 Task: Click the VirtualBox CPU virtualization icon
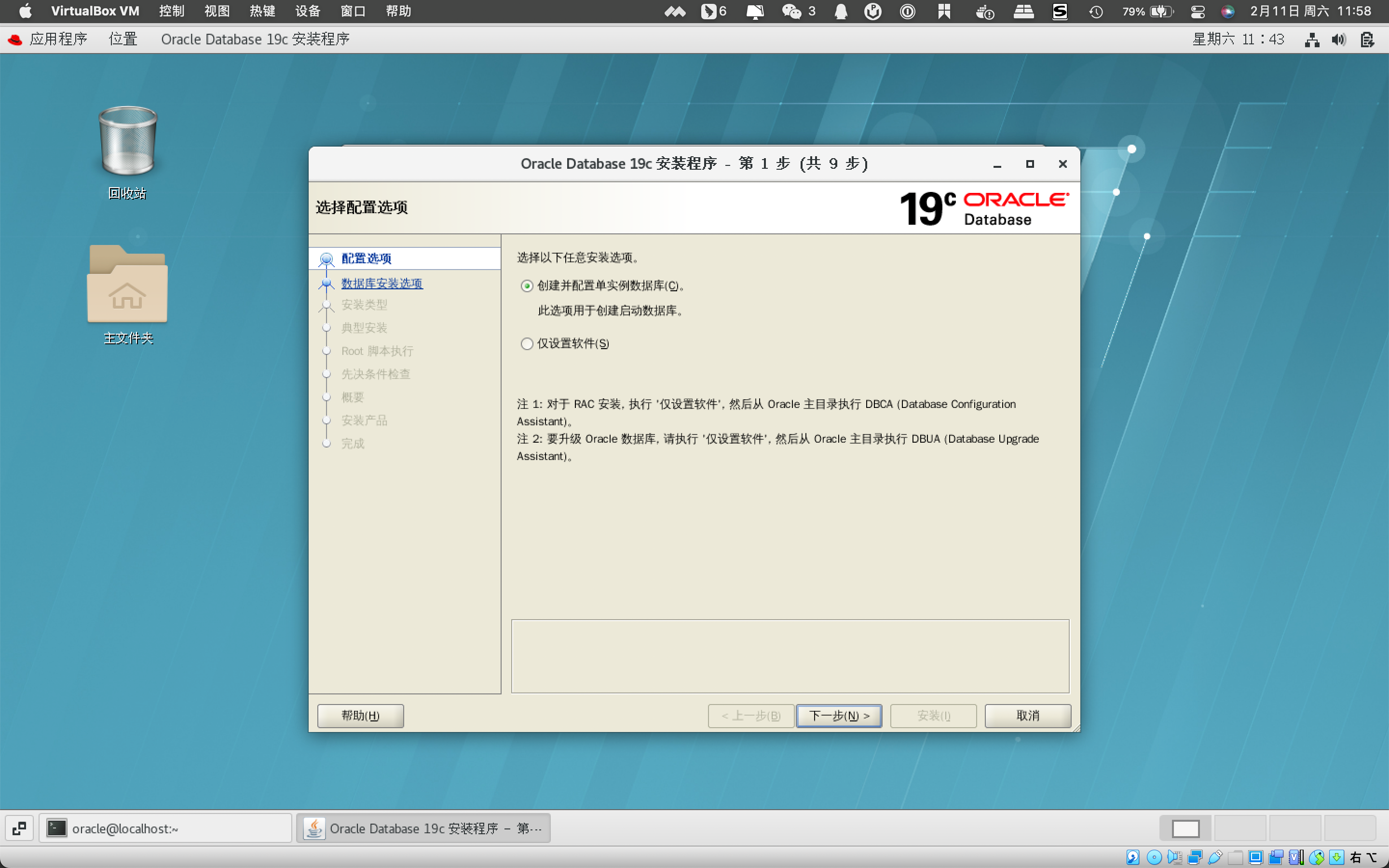point(1296,857)
